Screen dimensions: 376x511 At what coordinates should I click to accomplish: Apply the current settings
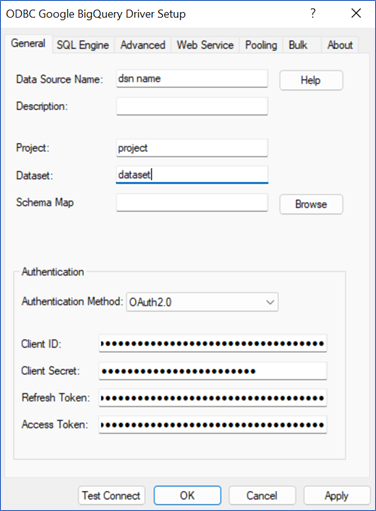coord(337,496)
